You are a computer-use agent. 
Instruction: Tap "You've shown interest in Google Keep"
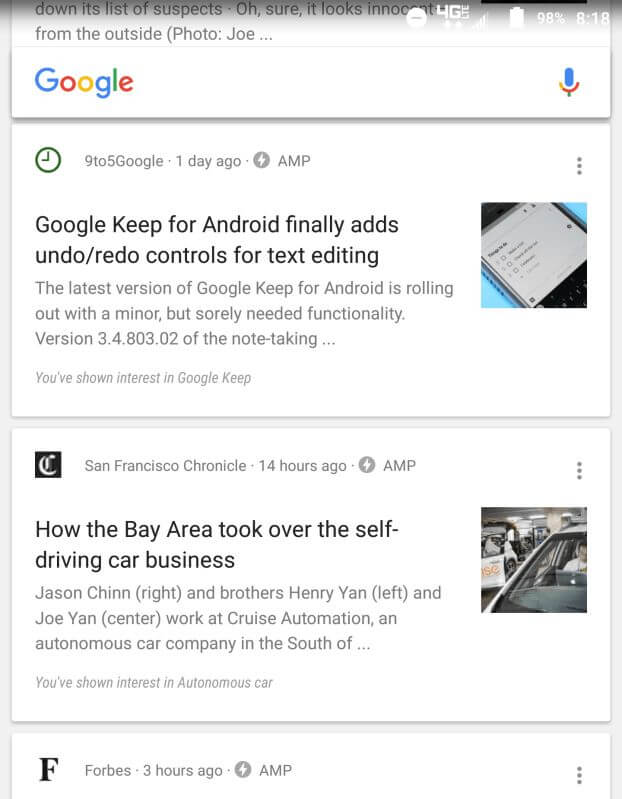pos(143,378)
